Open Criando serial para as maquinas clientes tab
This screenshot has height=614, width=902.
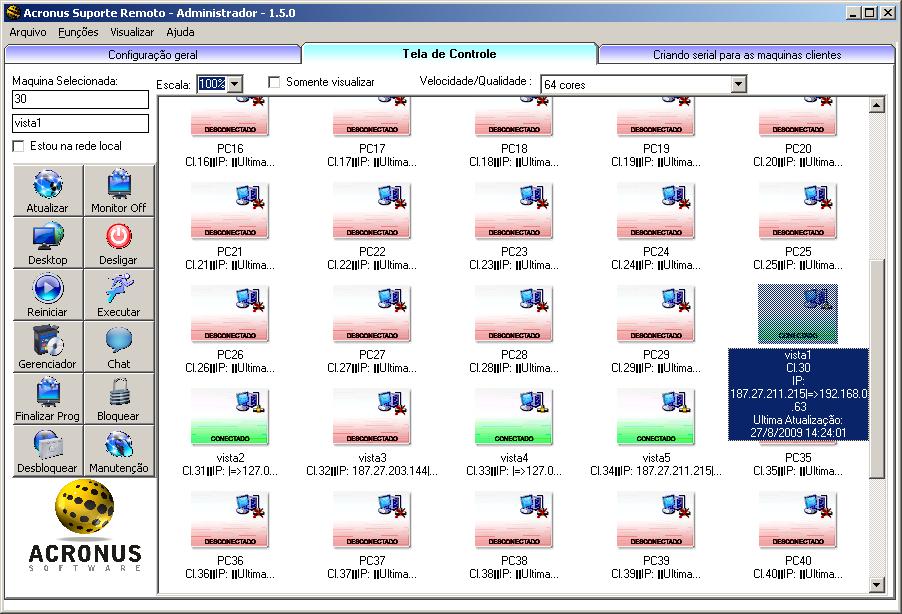point(747,55)
